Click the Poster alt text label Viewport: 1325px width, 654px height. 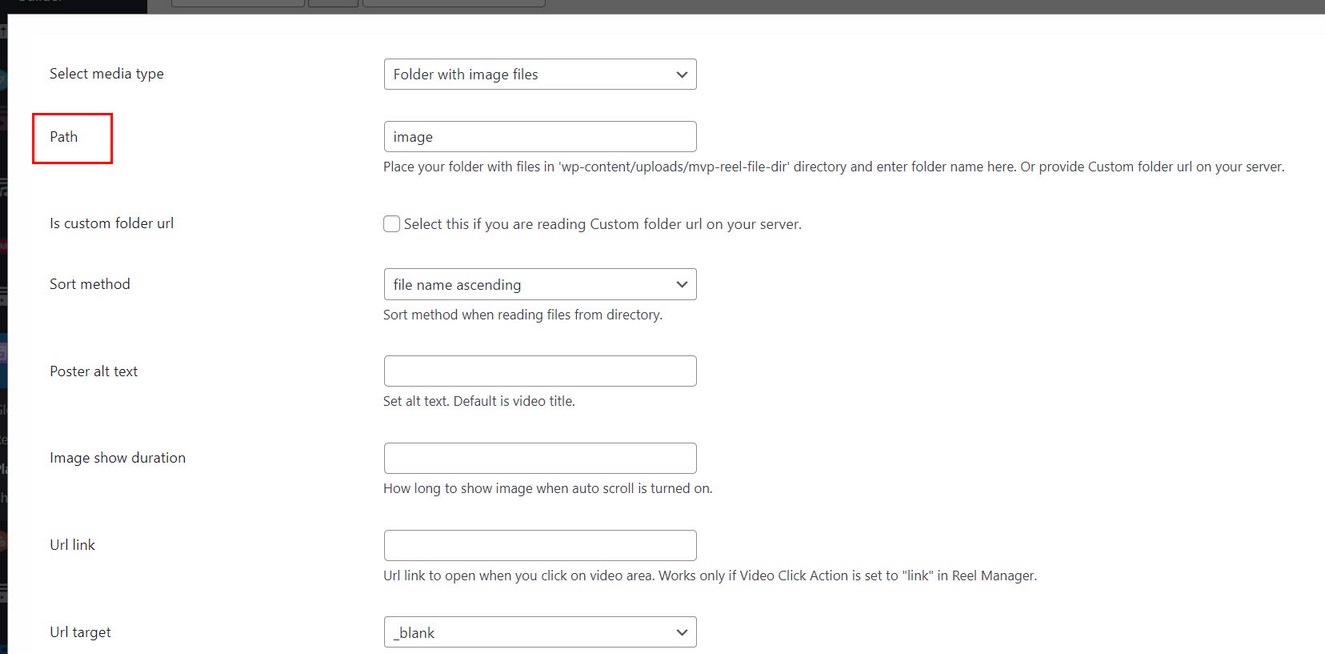tap(94, 371)
